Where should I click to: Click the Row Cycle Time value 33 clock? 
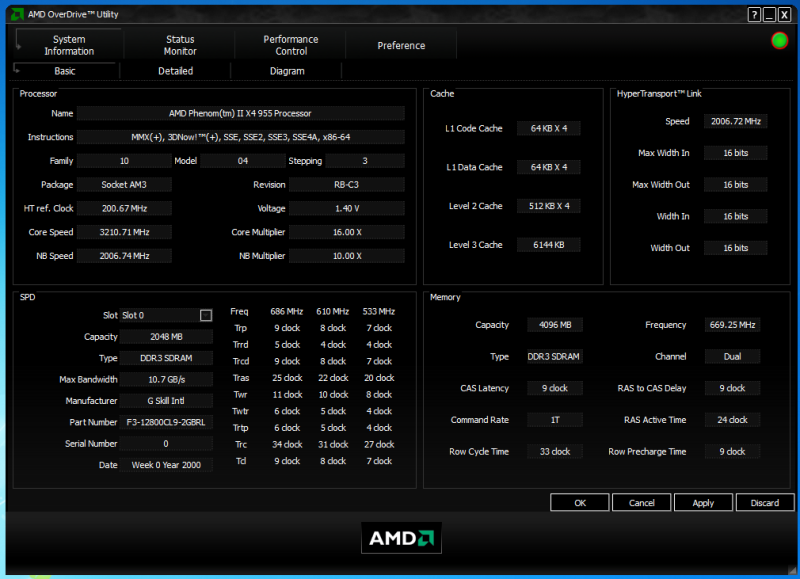click(555, 451)
